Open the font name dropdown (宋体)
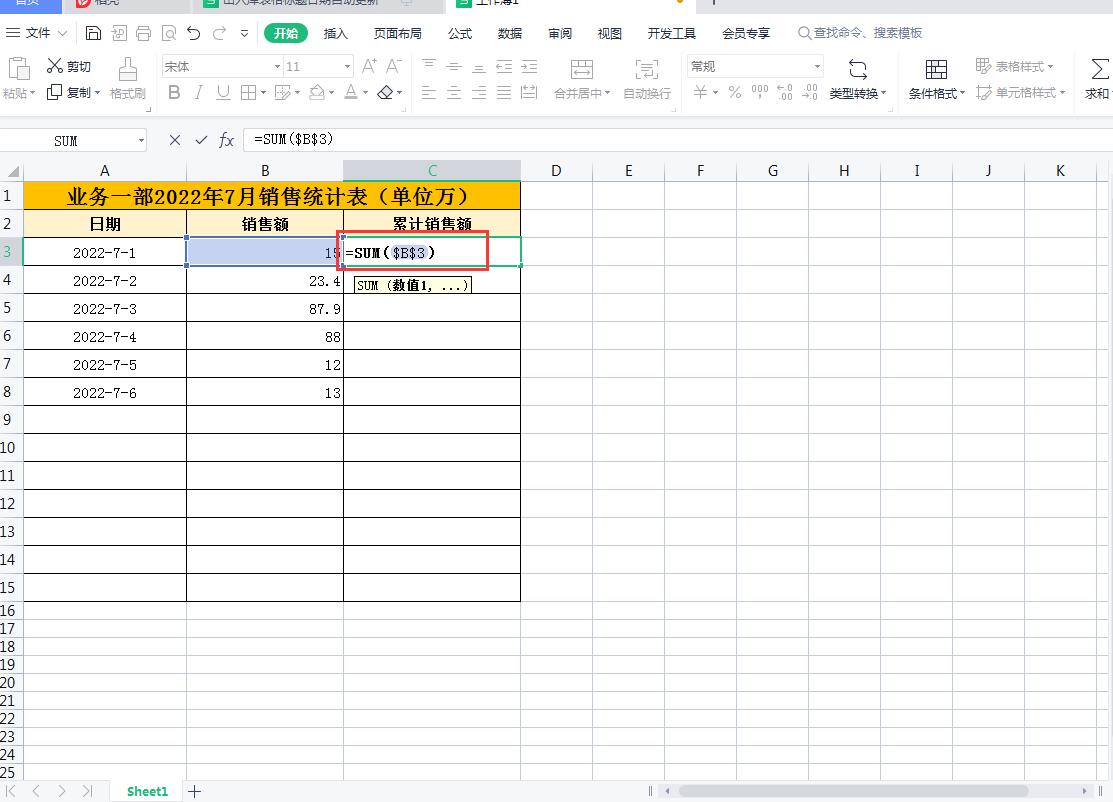 click(x=278, y=67)
